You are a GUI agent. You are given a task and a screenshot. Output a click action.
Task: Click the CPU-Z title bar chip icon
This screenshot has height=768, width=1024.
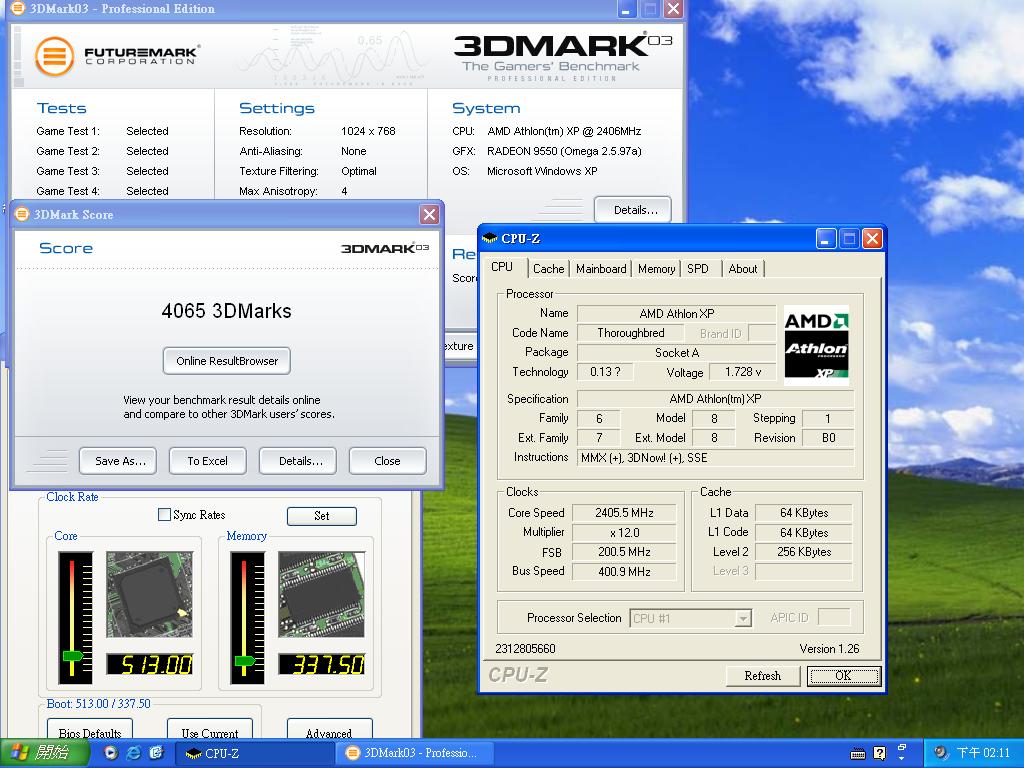[490, 239]
